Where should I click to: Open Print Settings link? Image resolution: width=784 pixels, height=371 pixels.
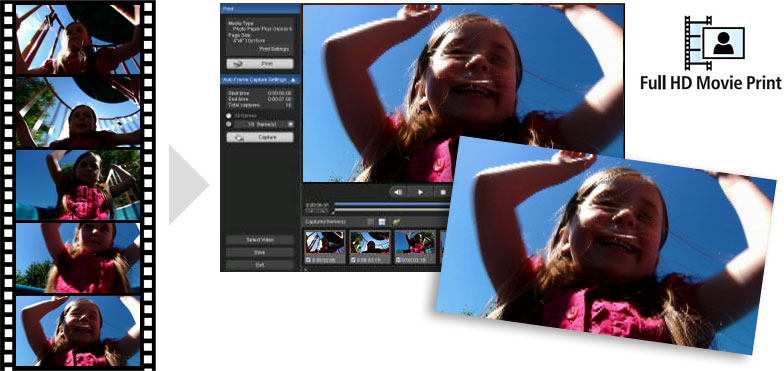pyautogui.click(x=274, y=49)
